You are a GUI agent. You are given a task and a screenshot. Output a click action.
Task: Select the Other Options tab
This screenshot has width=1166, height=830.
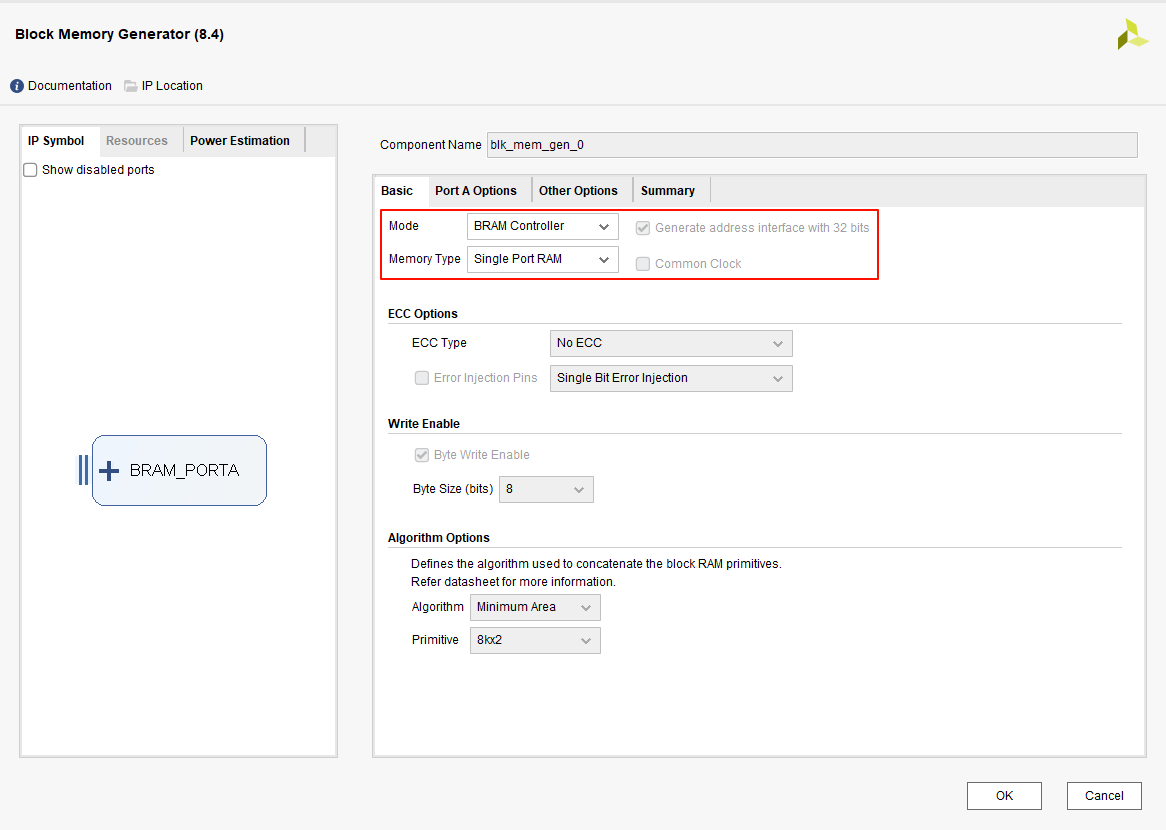tap(579, 190)
